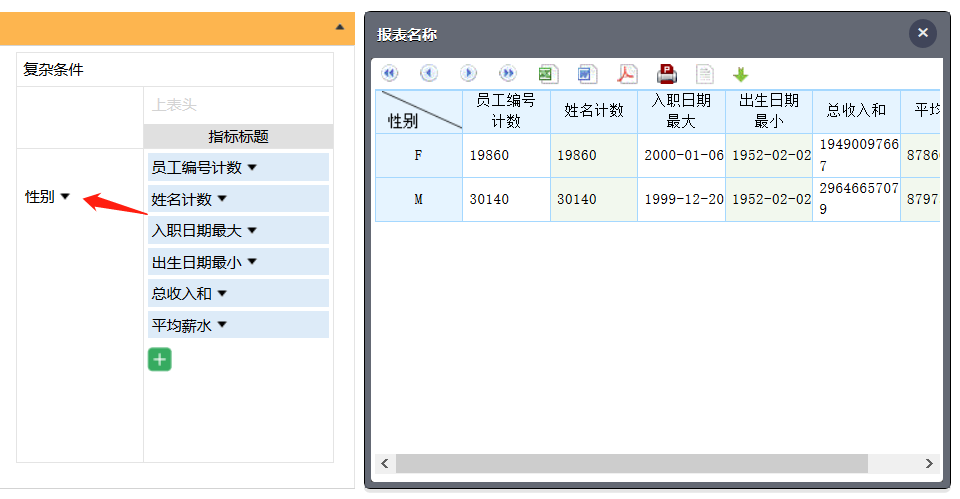Image resolution: width=960 pixels, height=499 pixels.
Task: Export report to Word
Action: (587, 74)
